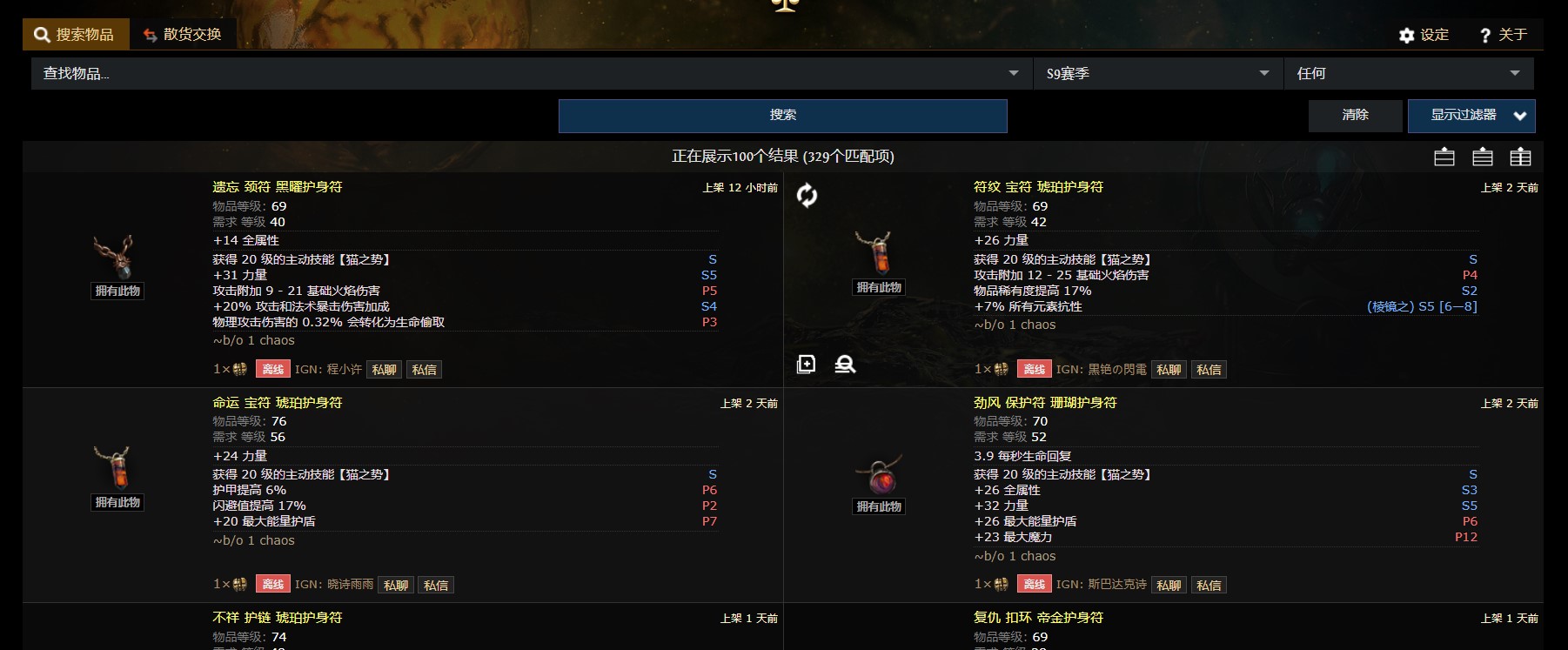1568x650 pixels.
Task: Open the S9赛季 league dropdown
Action: pos(1158,73)
